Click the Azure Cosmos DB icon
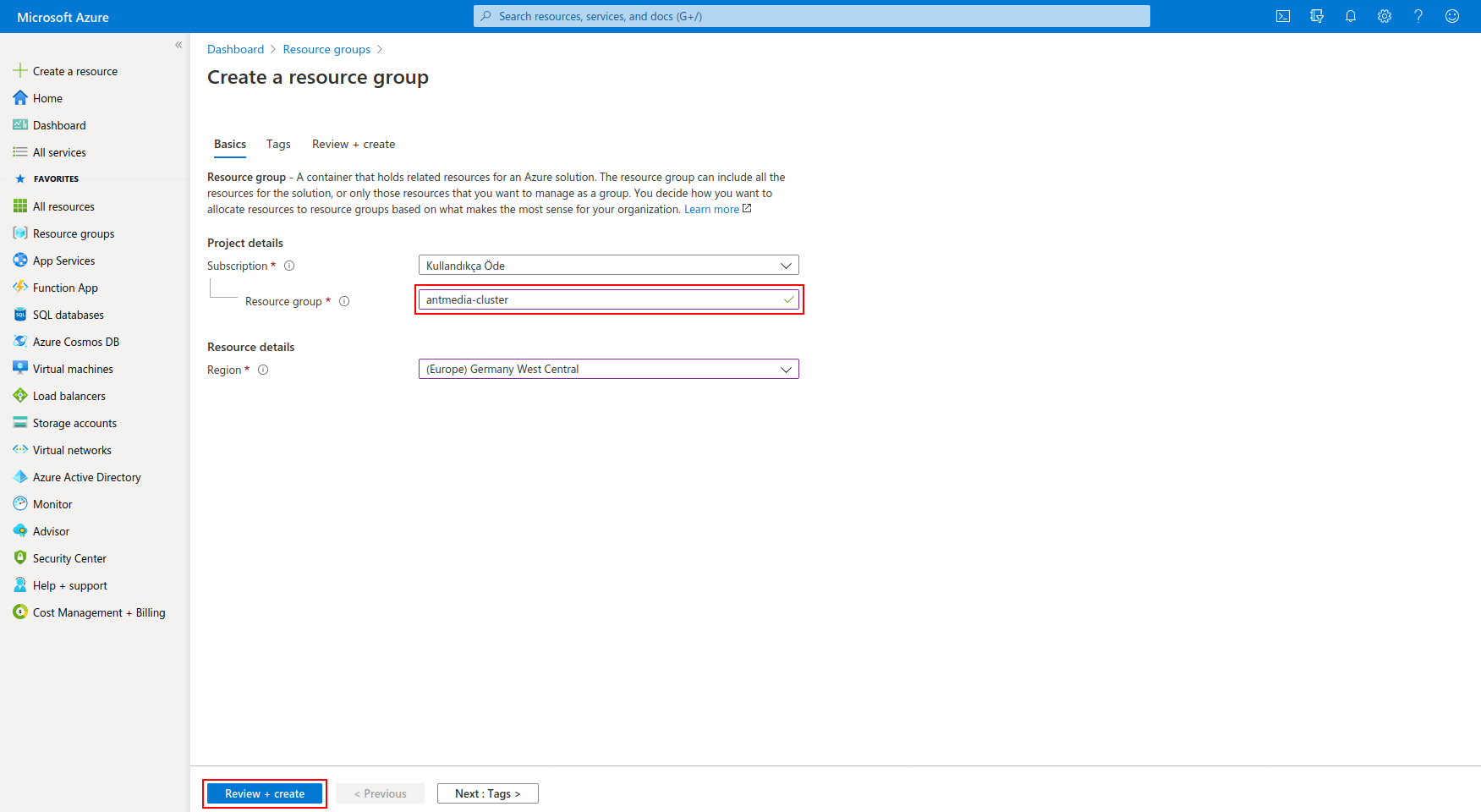 [x=20, y=342]
